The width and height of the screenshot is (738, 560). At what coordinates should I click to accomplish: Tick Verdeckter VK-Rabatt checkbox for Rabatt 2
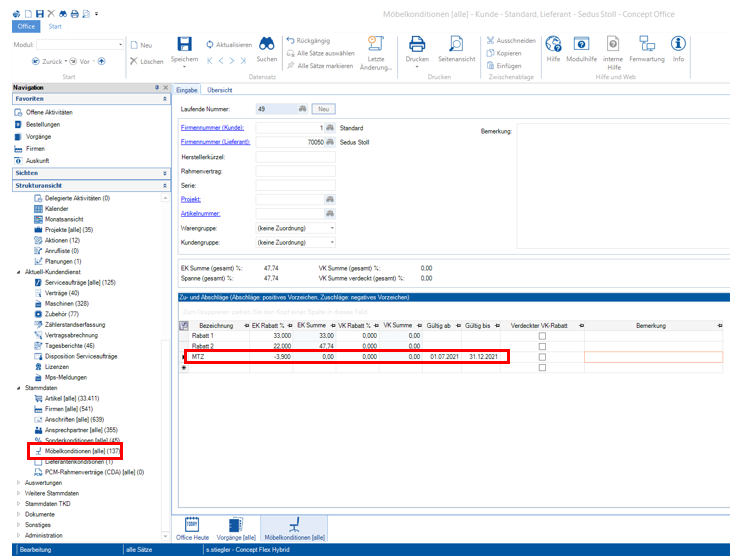(x=542, y=346)
